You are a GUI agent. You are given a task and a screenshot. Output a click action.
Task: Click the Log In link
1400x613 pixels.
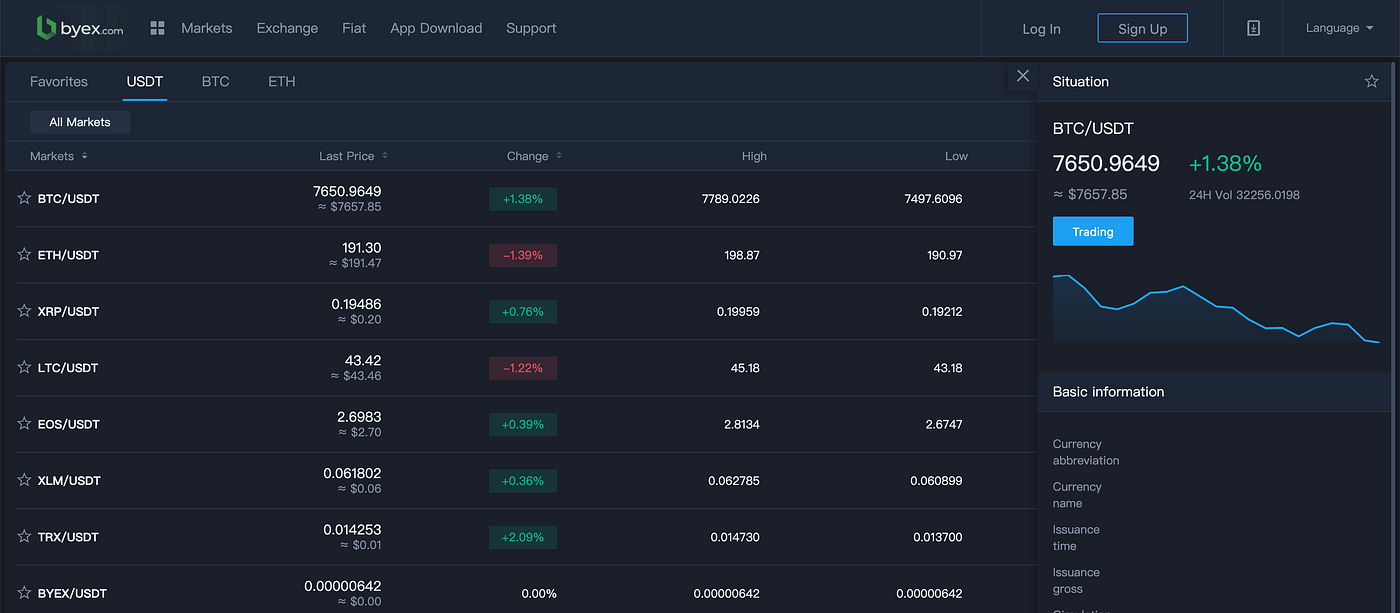coord(1041,29)
